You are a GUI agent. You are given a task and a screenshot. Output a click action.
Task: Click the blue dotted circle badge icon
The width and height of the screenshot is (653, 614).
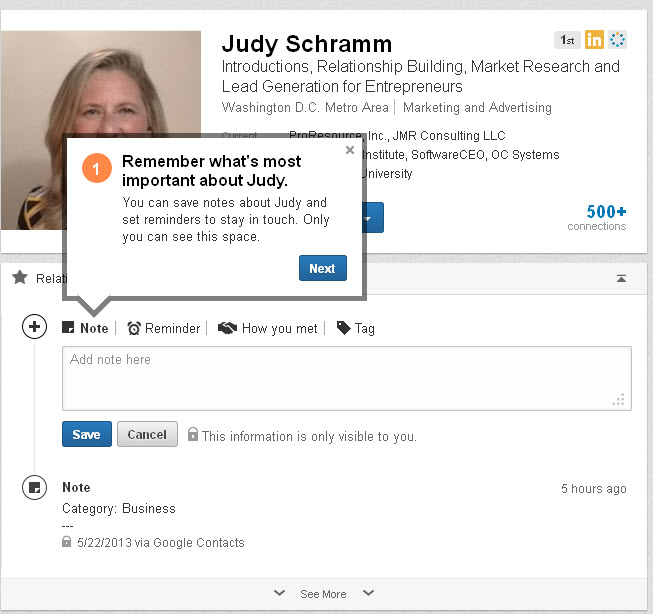[x=617, y=40]
